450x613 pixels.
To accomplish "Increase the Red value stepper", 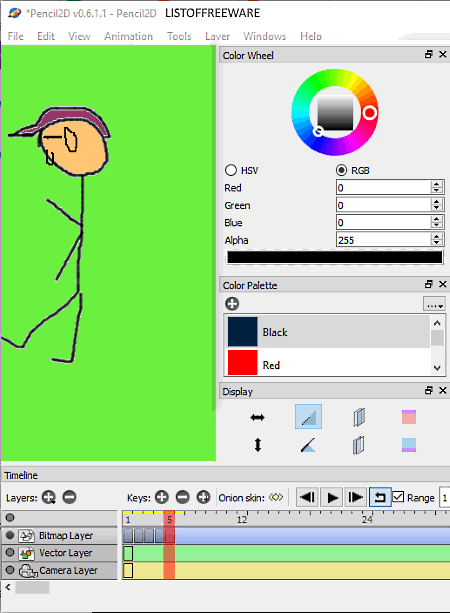I will point(436,184).
